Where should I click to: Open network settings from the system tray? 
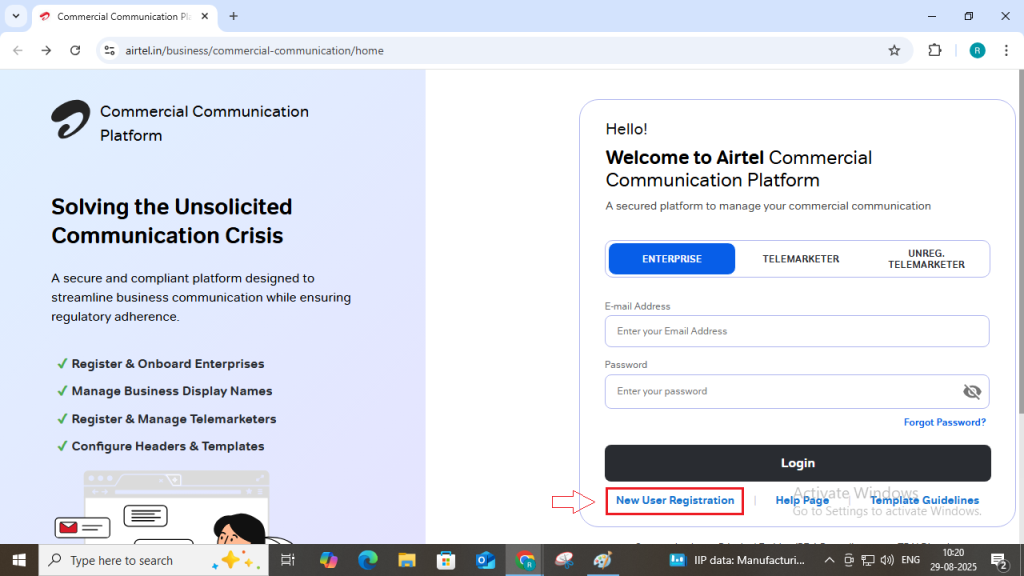pos(867,560)
